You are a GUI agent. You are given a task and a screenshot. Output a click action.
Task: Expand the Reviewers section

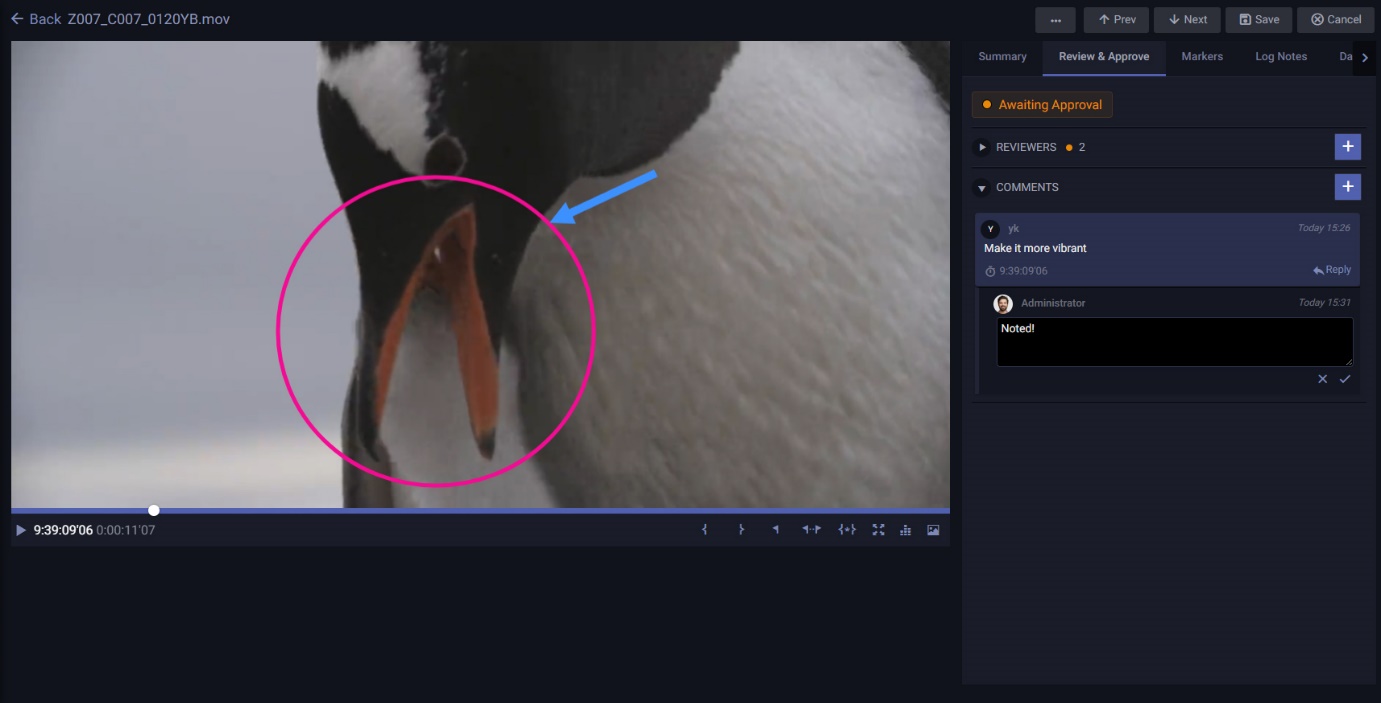(983, 148)
